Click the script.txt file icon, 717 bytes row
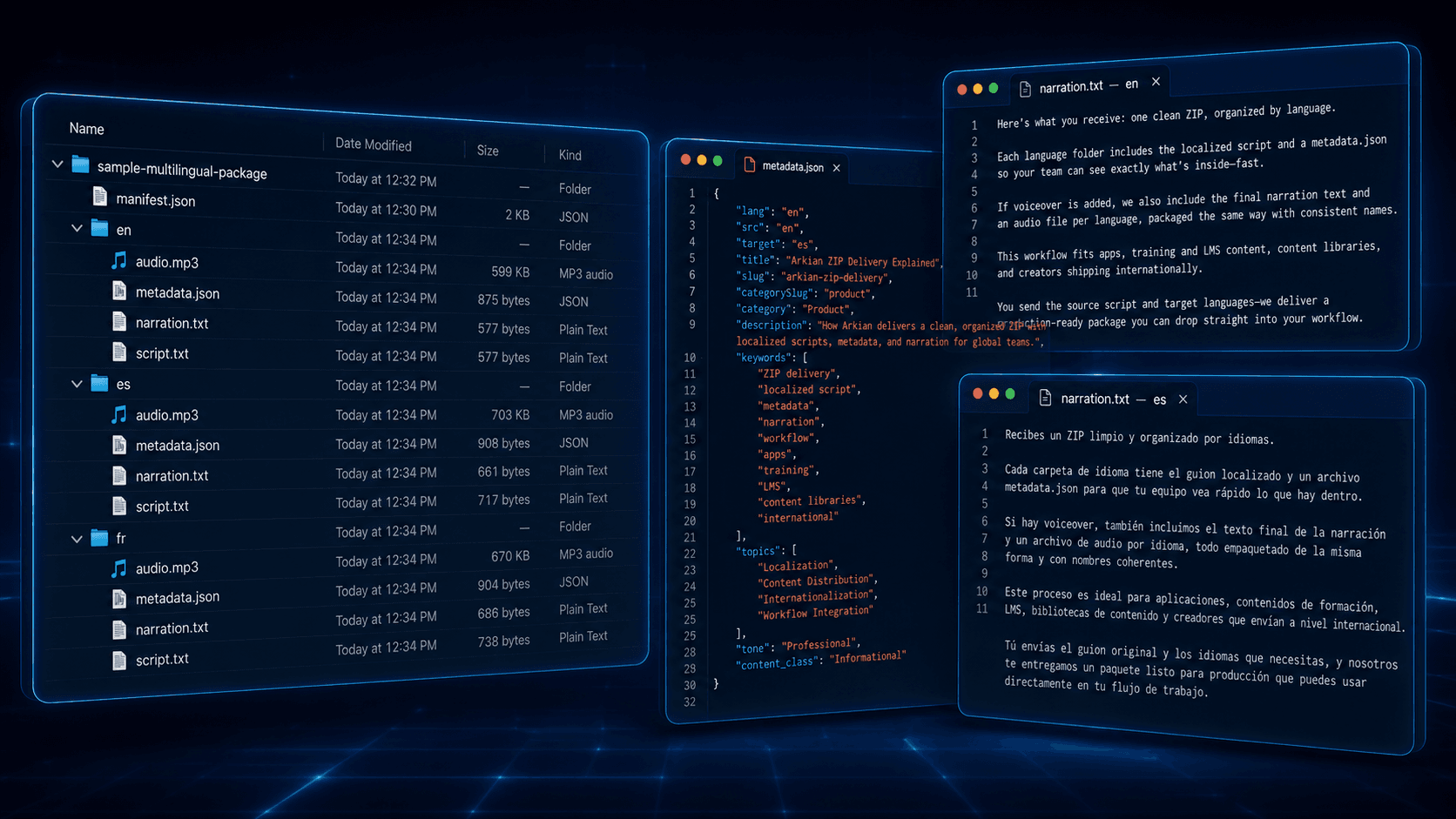Viewport: 1456px width, 819px height. pos(119,506)
